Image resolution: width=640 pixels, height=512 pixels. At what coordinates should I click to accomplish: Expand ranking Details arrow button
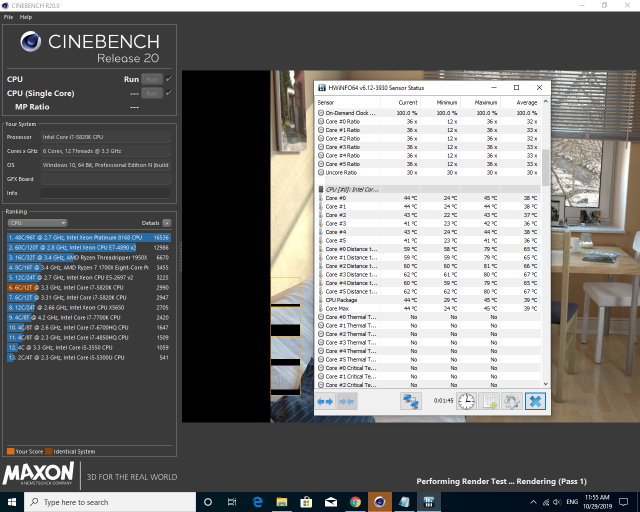pos(167,223)
